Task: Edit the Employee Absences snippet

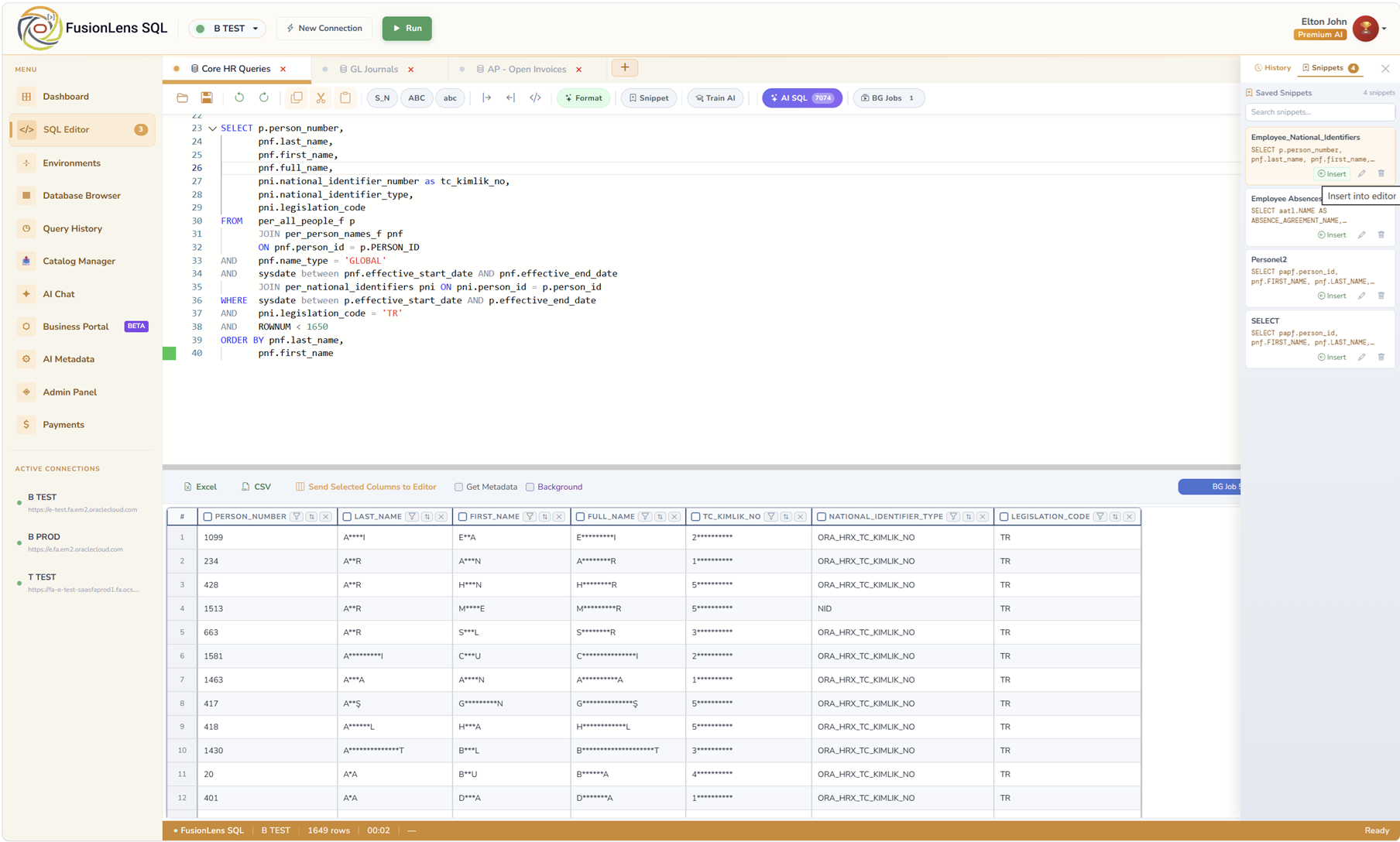Action: click(1362, 234)
